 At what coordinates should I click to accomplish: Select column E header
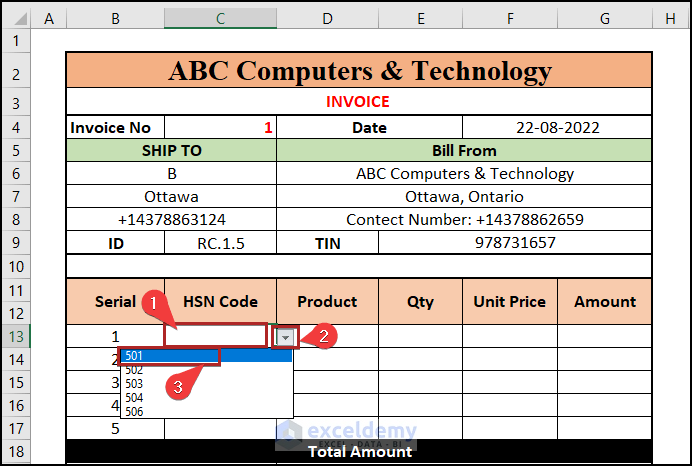(420, 19)
